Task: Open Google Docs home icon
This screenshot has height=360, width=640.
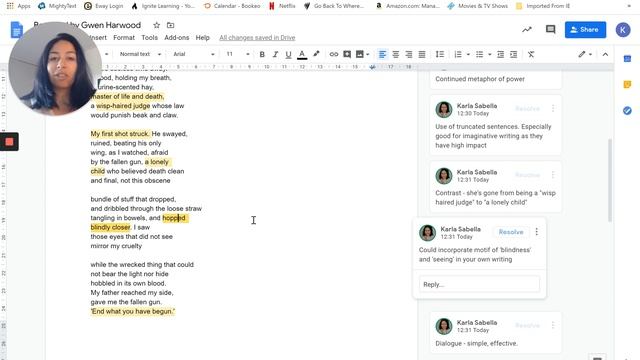Action: click(17, 30)
